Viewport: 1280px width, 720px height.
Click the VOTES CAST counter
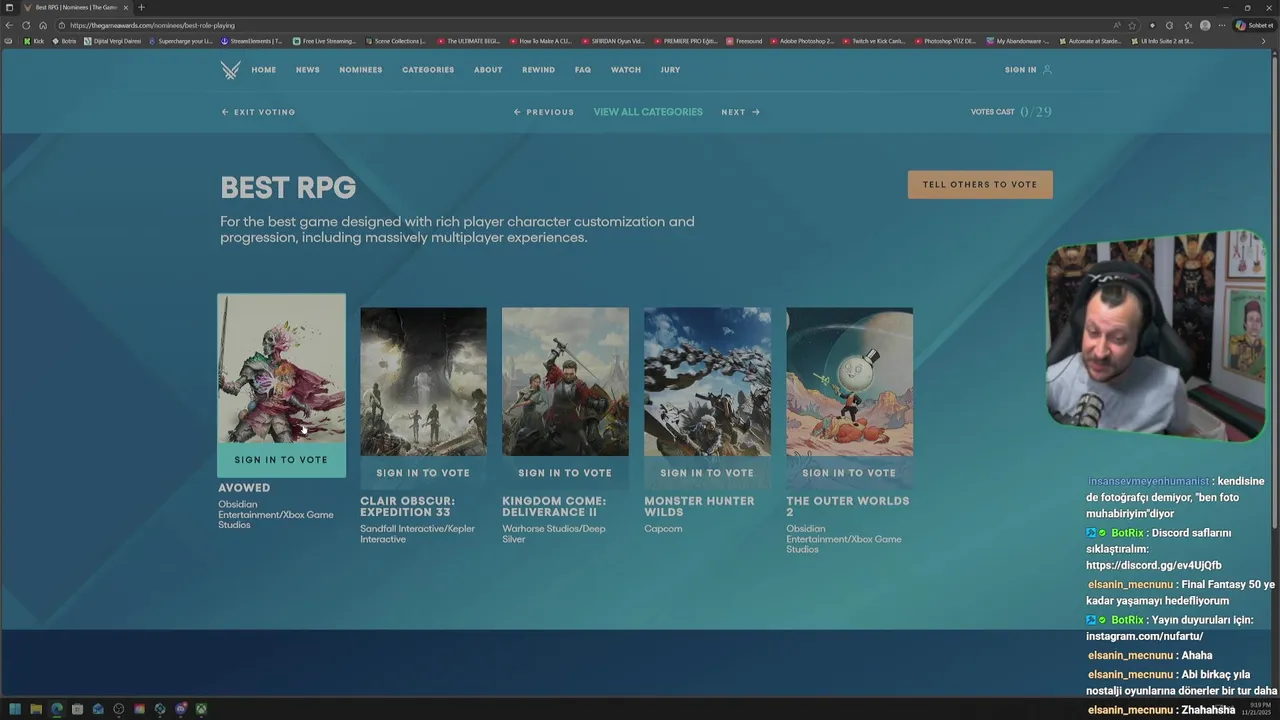(x=1011, y=112)
